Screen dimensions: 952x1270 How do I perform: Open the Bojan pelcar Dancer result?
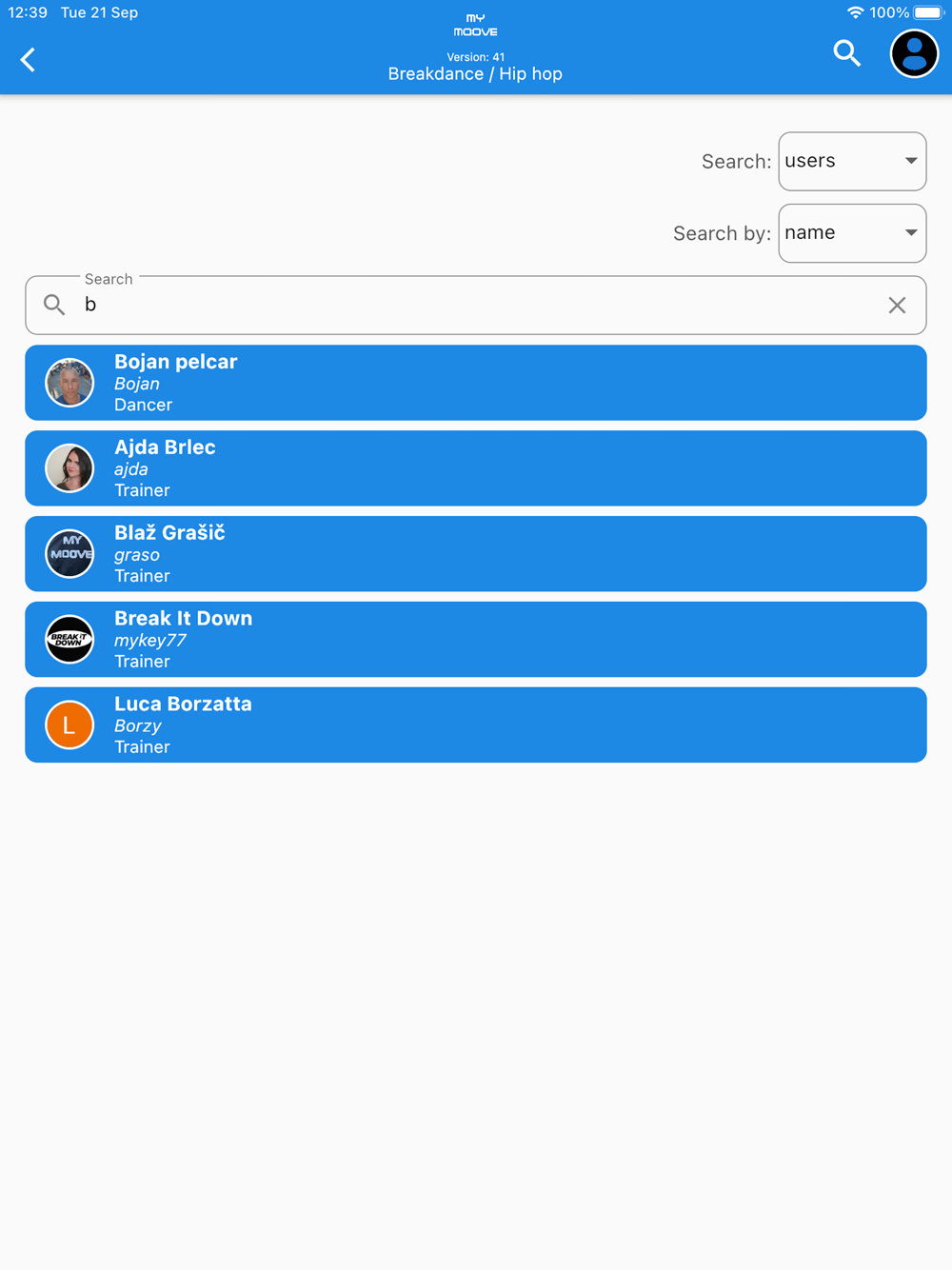(x=475, y=383)
